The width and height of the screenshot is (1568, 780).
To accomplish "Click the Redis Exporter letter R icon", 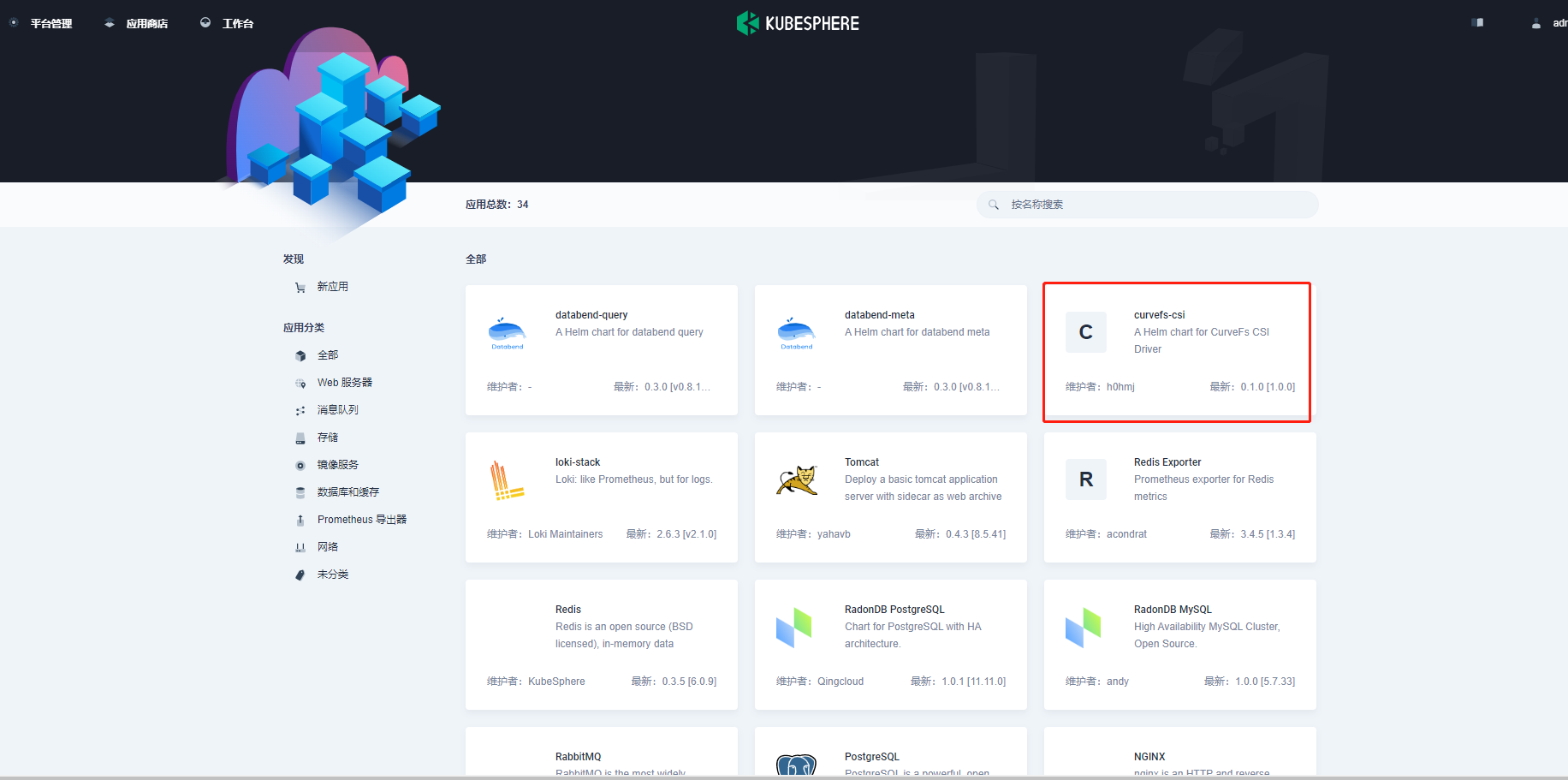I will click(1086, 479).
